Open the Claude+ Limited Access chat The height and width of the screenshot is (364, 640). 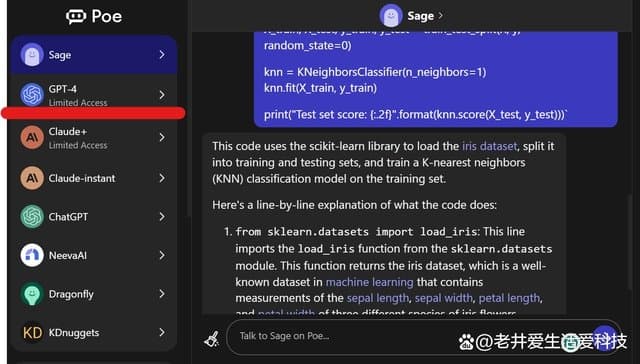pos(94,138)
